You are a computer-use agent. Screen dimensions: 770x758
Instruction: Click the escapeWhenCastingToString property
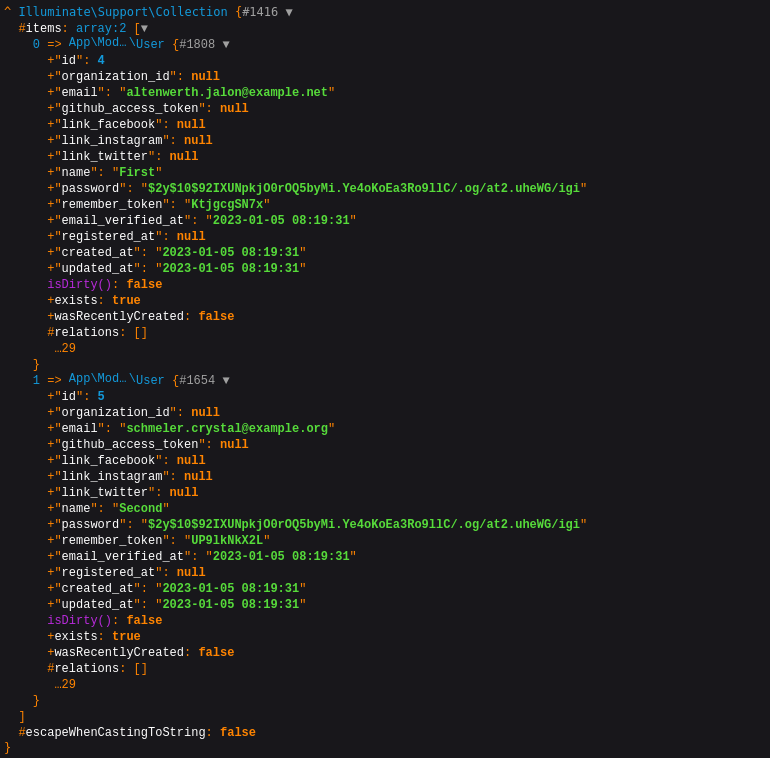pyautogui.click(x=115, y=733)
